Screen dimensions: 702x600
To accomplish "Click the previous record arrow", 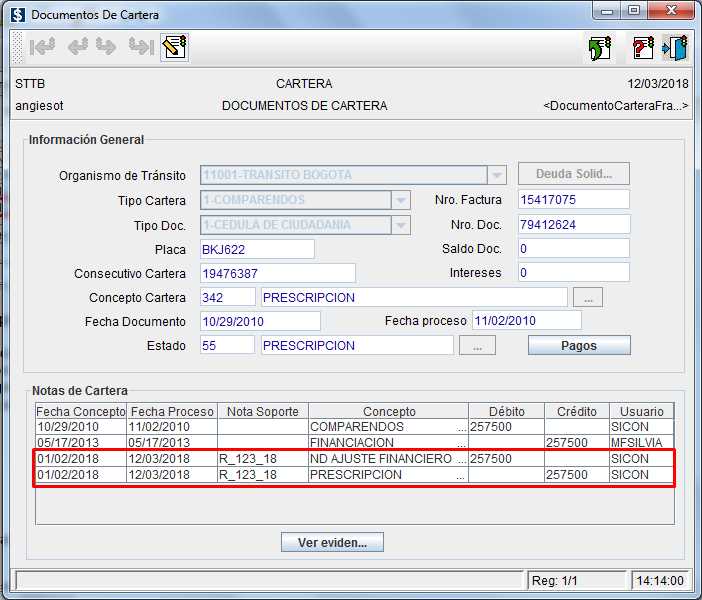I will coord(77,47).
